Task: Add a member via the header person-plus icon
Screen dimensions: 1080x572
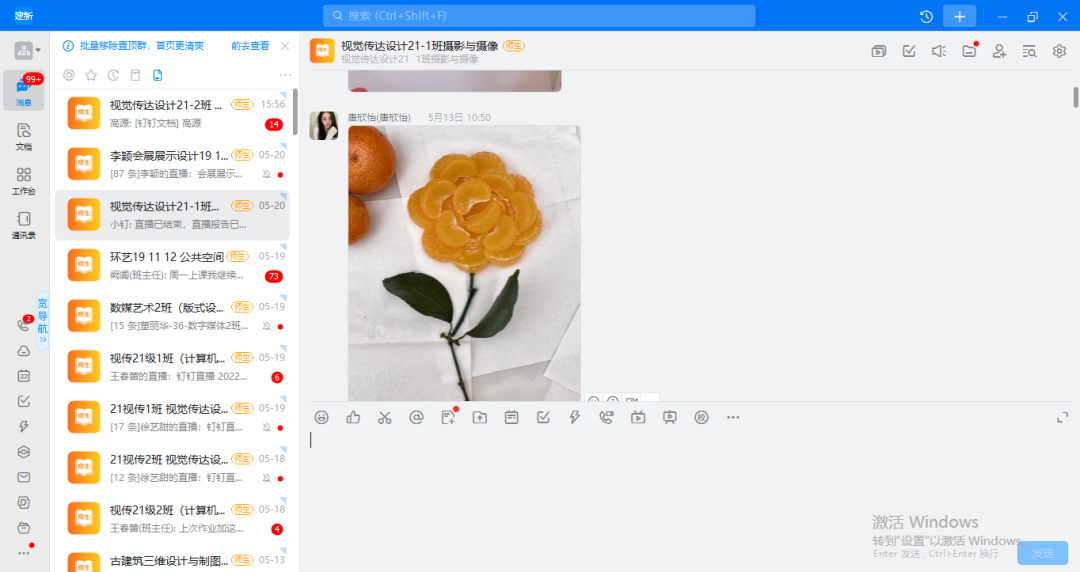Action: pos(999,51)
